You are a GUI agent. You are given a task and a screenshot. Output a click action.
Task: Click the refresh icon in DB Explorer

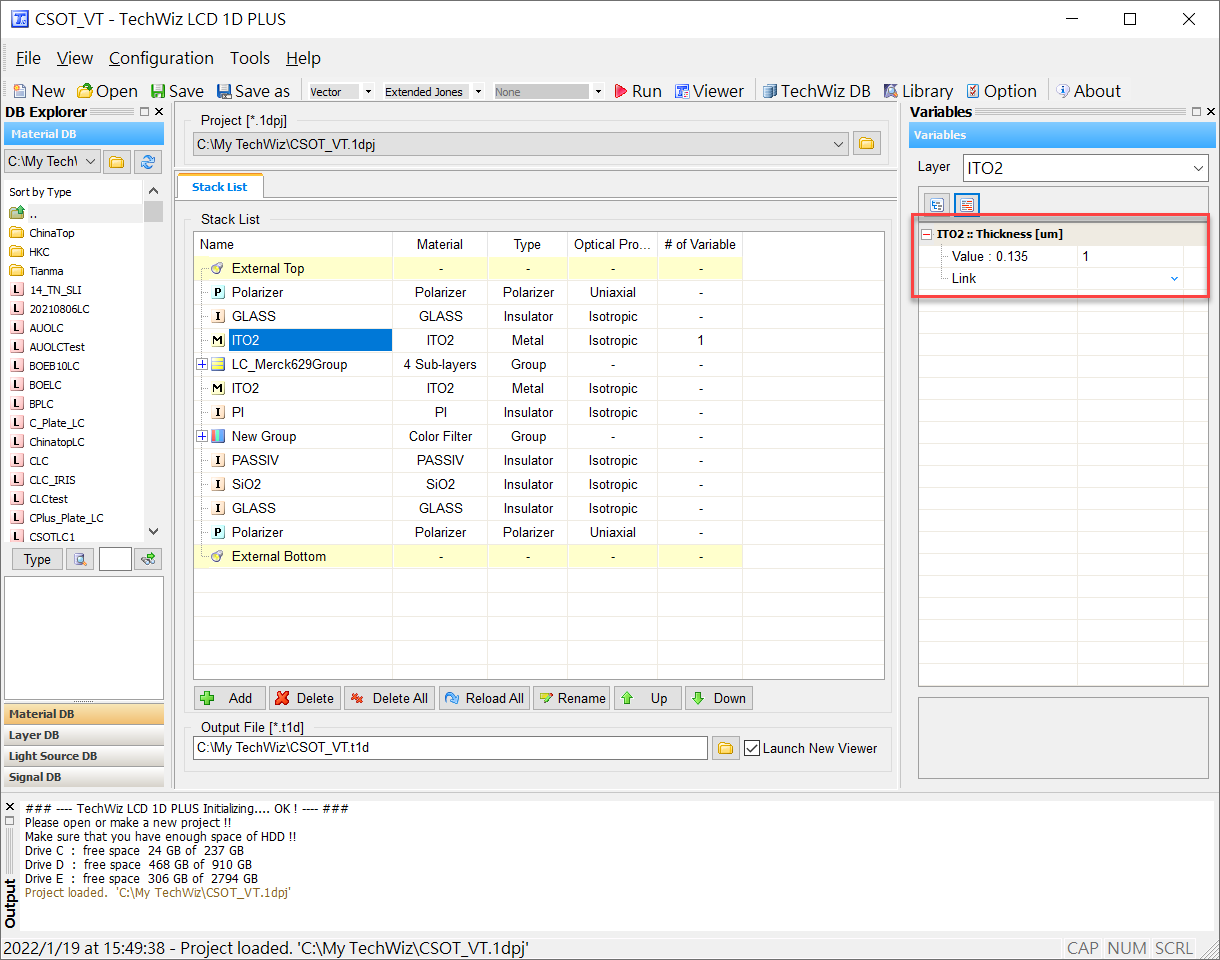(x=148, y=161)
